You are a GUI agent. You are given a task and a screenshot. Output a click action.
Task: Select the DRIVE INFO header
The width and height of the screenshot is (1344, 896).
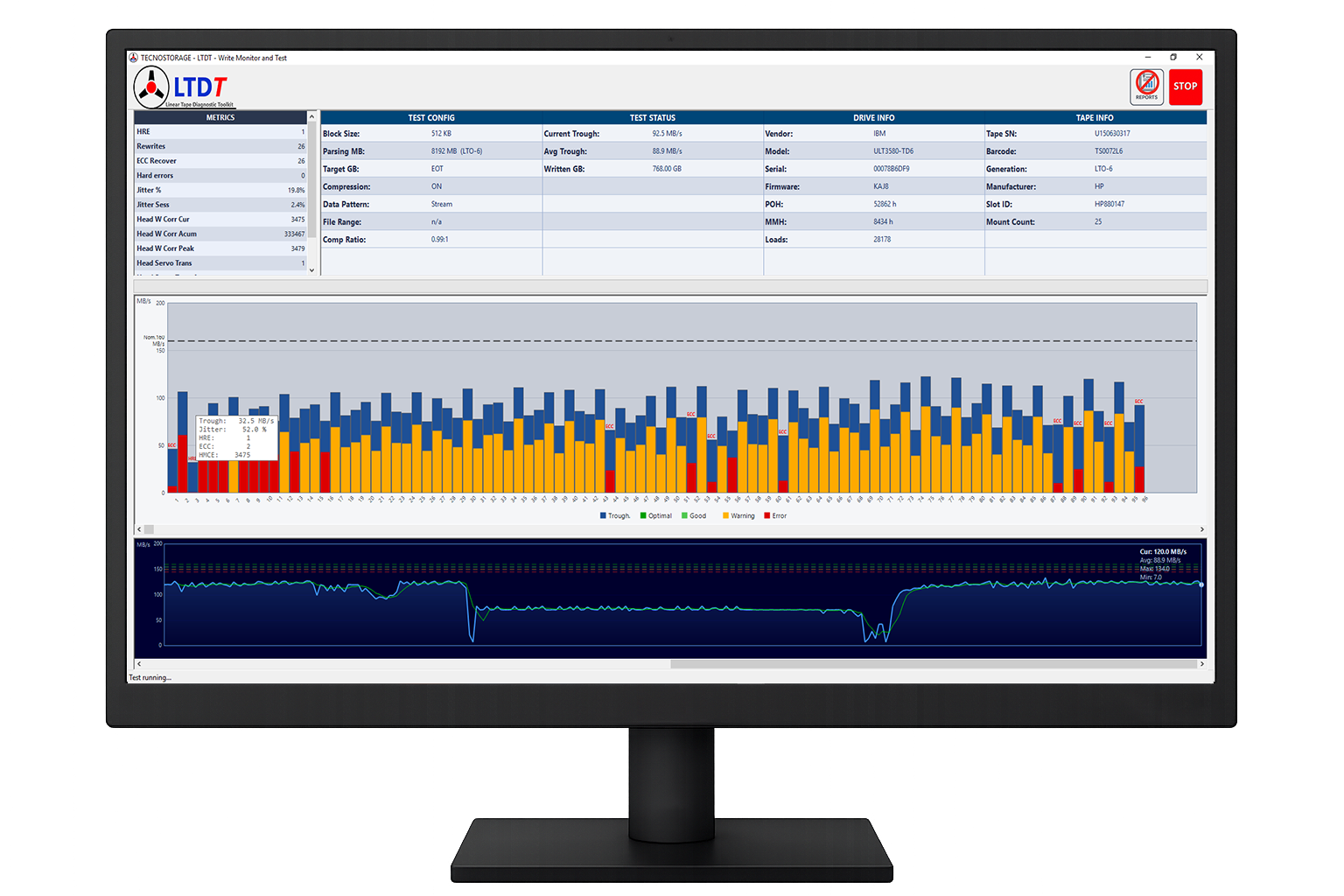pos(874,117)
